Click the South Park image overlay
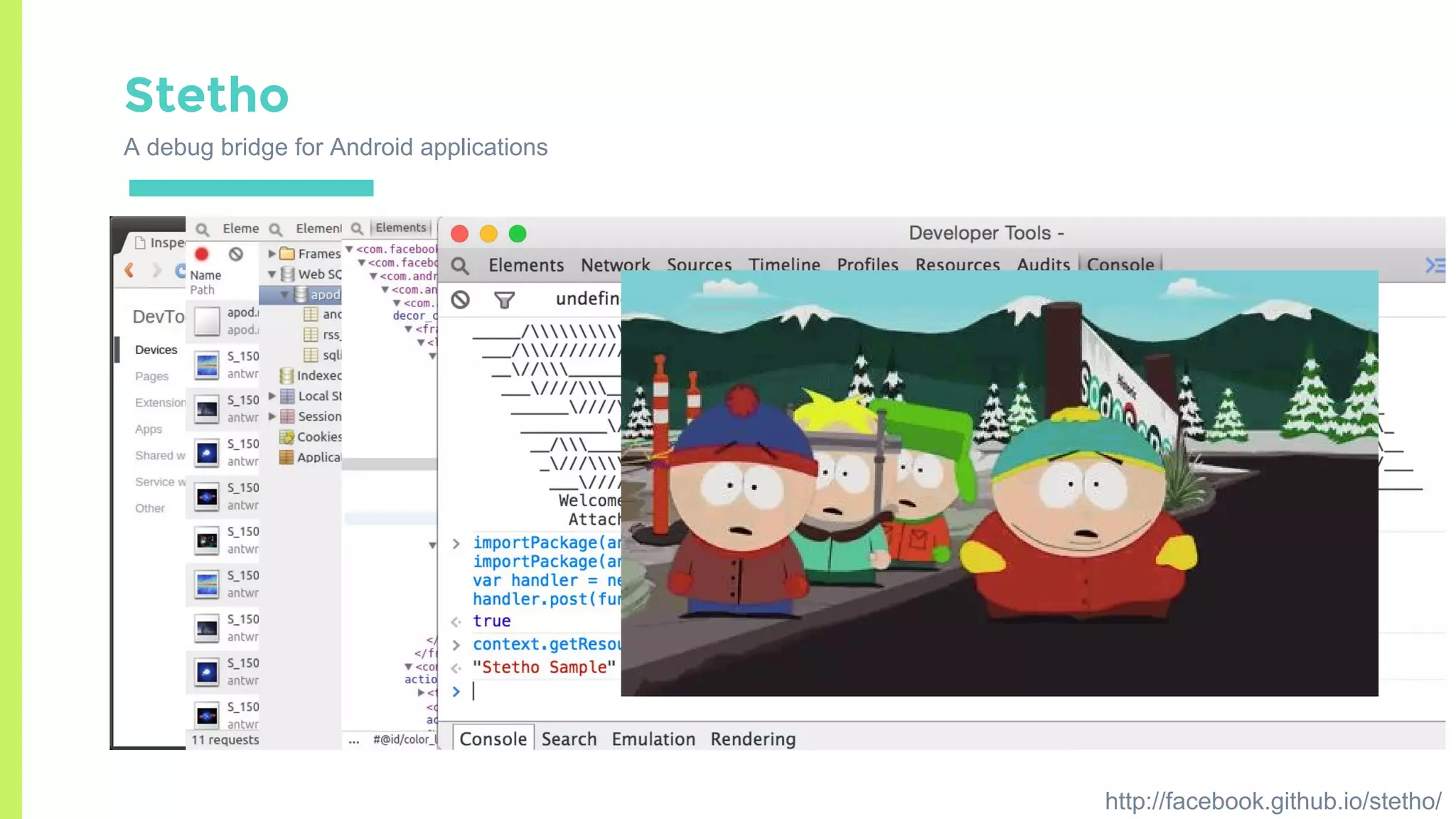 tap(1000, 483)
